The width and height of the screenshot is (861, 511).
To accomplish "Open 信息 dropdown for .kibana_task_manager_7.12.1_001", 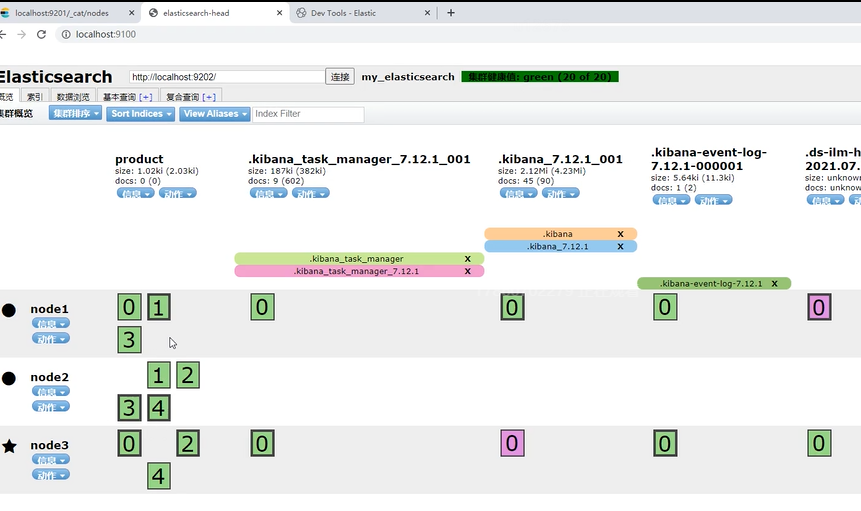I will click(269, 193).
